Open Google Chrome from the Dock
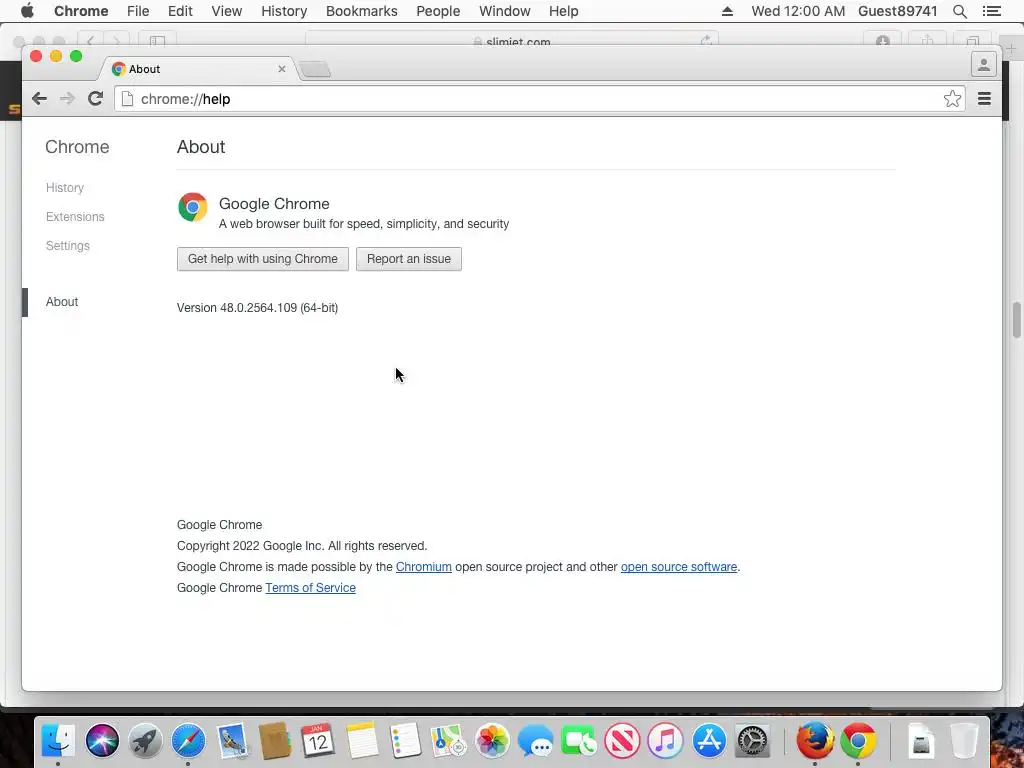 (858, 741)
